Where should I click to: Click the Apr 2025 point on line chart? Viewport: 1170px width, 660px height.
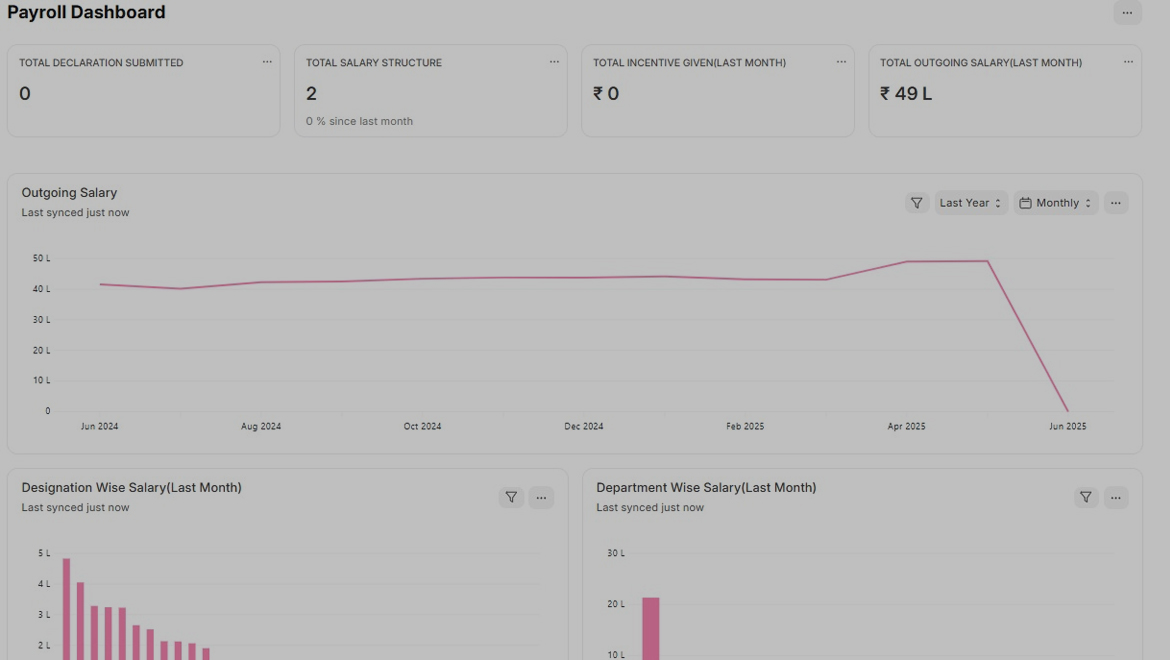click(x=907, y=262)
